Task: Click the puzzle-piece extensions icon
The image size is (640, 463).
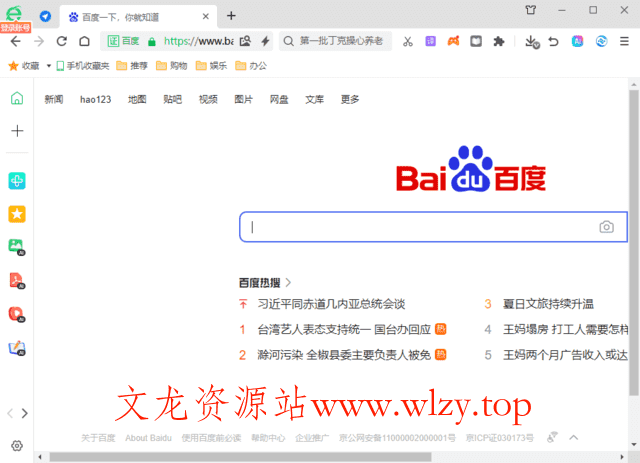Action: [499, 41]
